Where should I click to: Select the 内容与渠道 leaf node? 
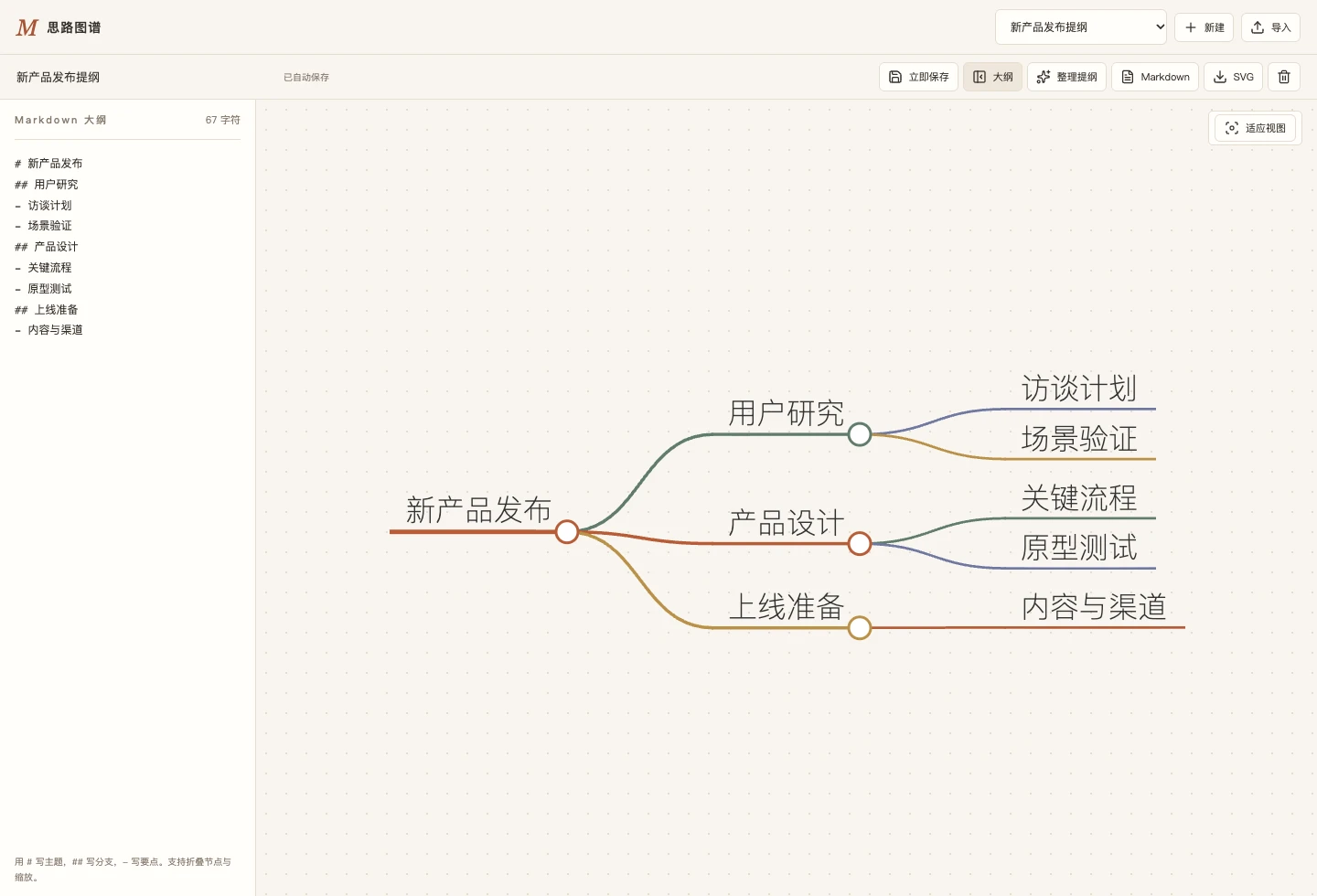1094,607
